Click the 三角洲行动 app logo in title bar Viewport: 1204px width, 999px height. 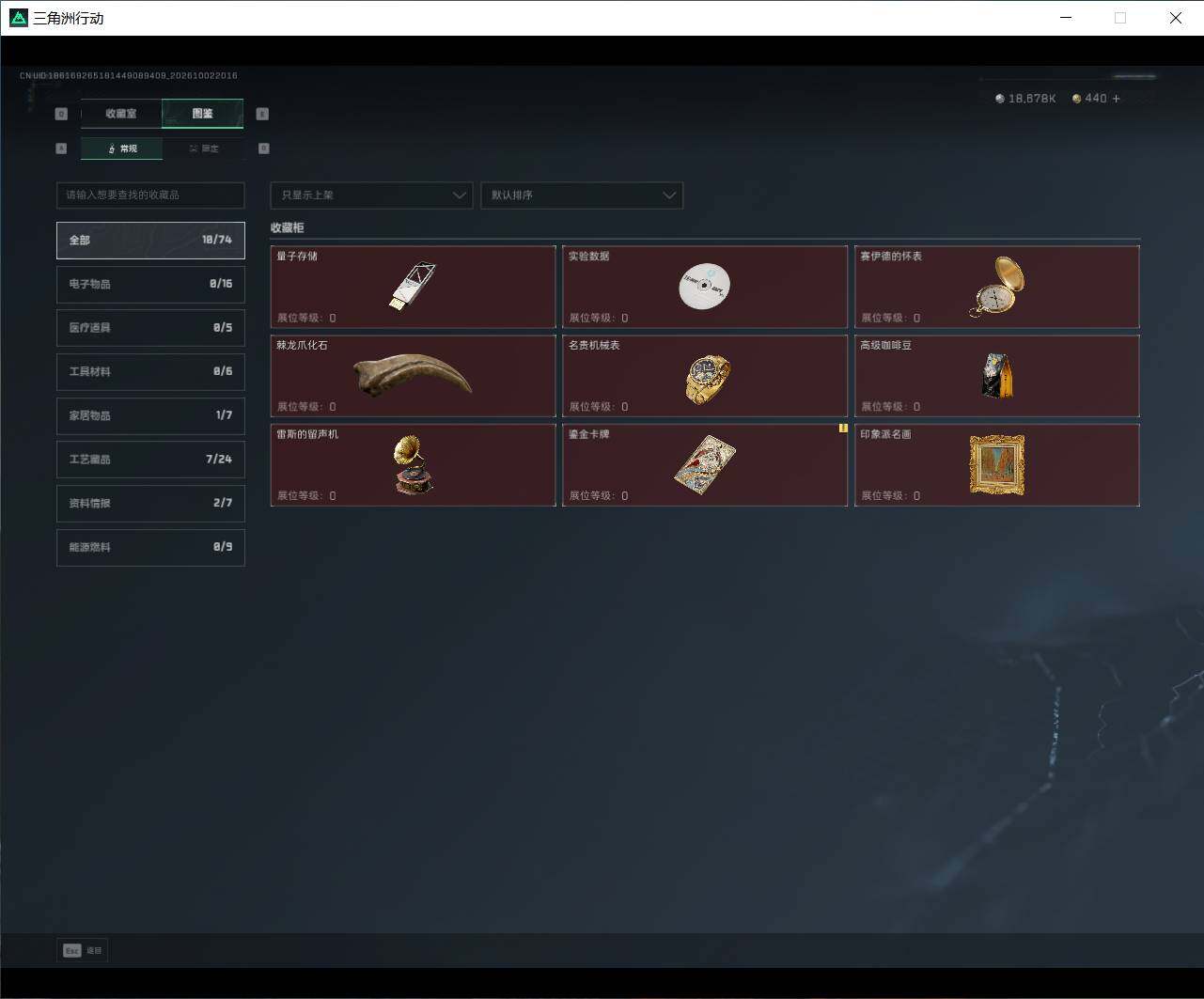(x=18, y=18)
